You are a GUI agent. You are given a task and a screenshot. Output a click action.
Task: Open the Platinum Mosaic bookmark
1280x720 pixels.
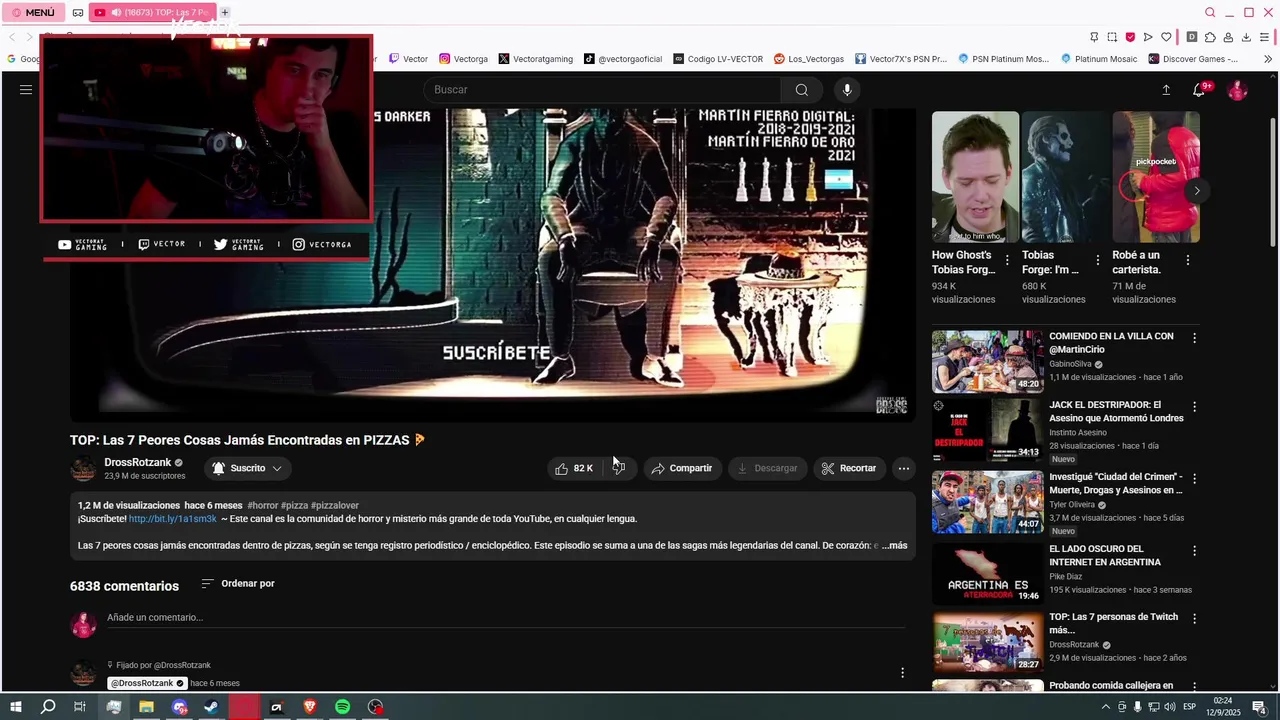pyautogui.click(x=1099, y=59)
